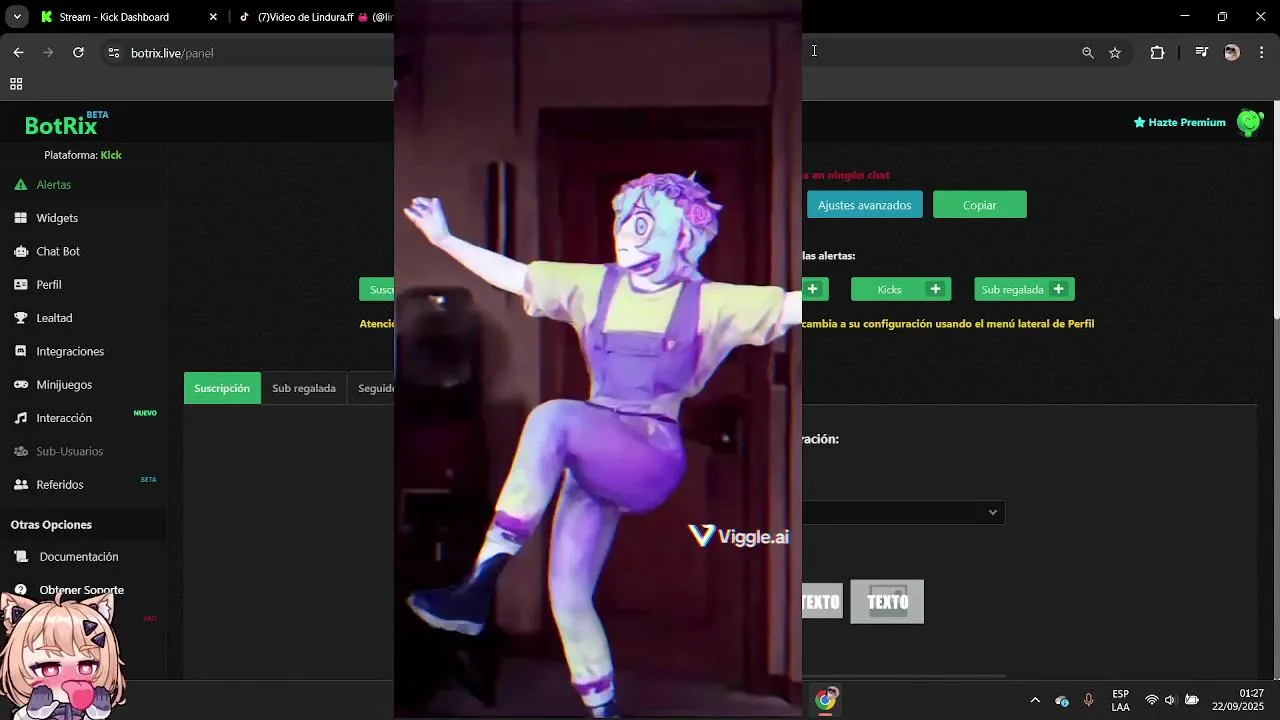Click the Minijuegos gamepad icon
Screen dimensions: 1280x720
click(20, 384)
